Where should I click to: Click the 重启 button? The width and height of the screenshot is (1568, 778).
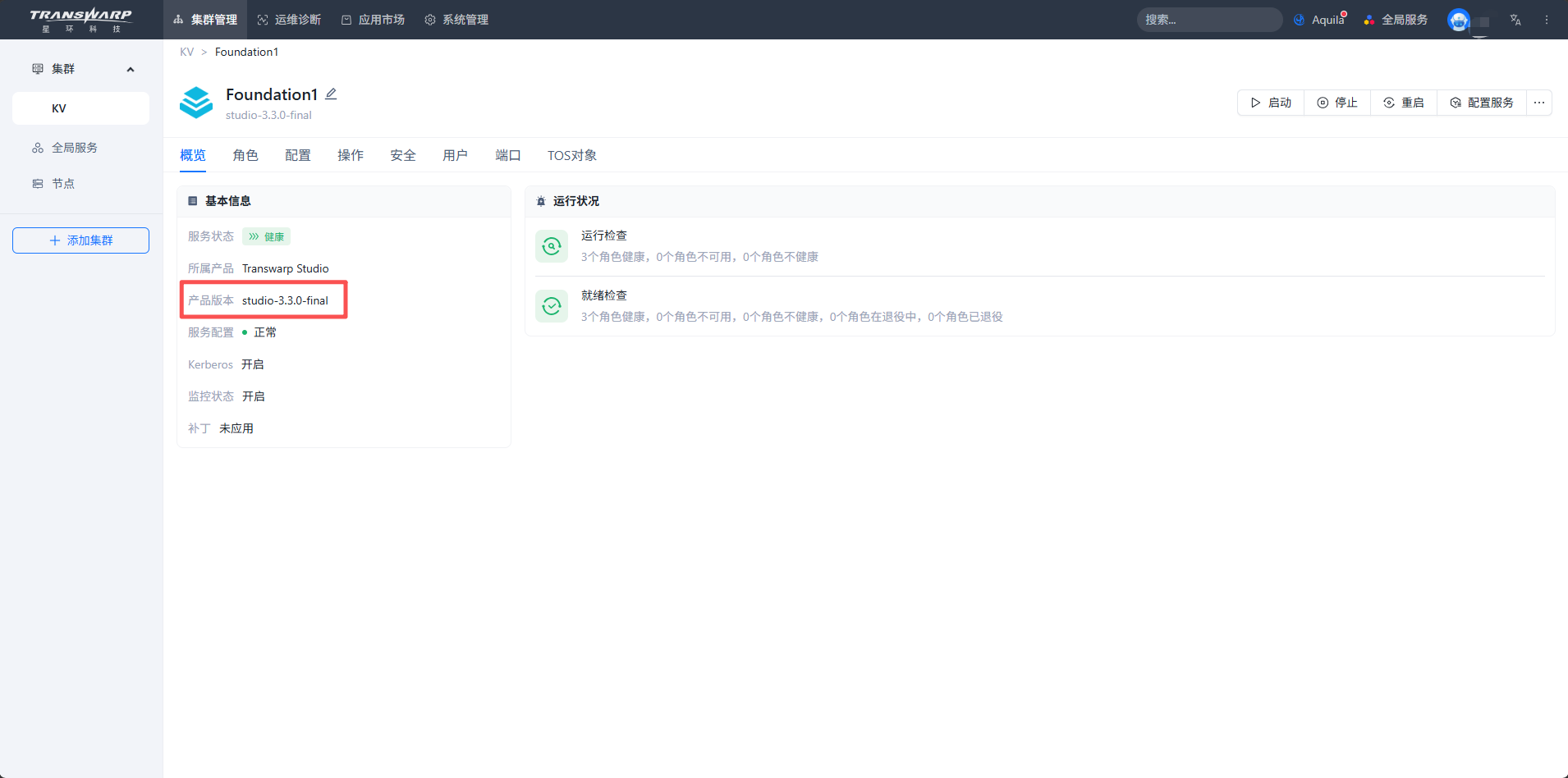point(1404,103)
